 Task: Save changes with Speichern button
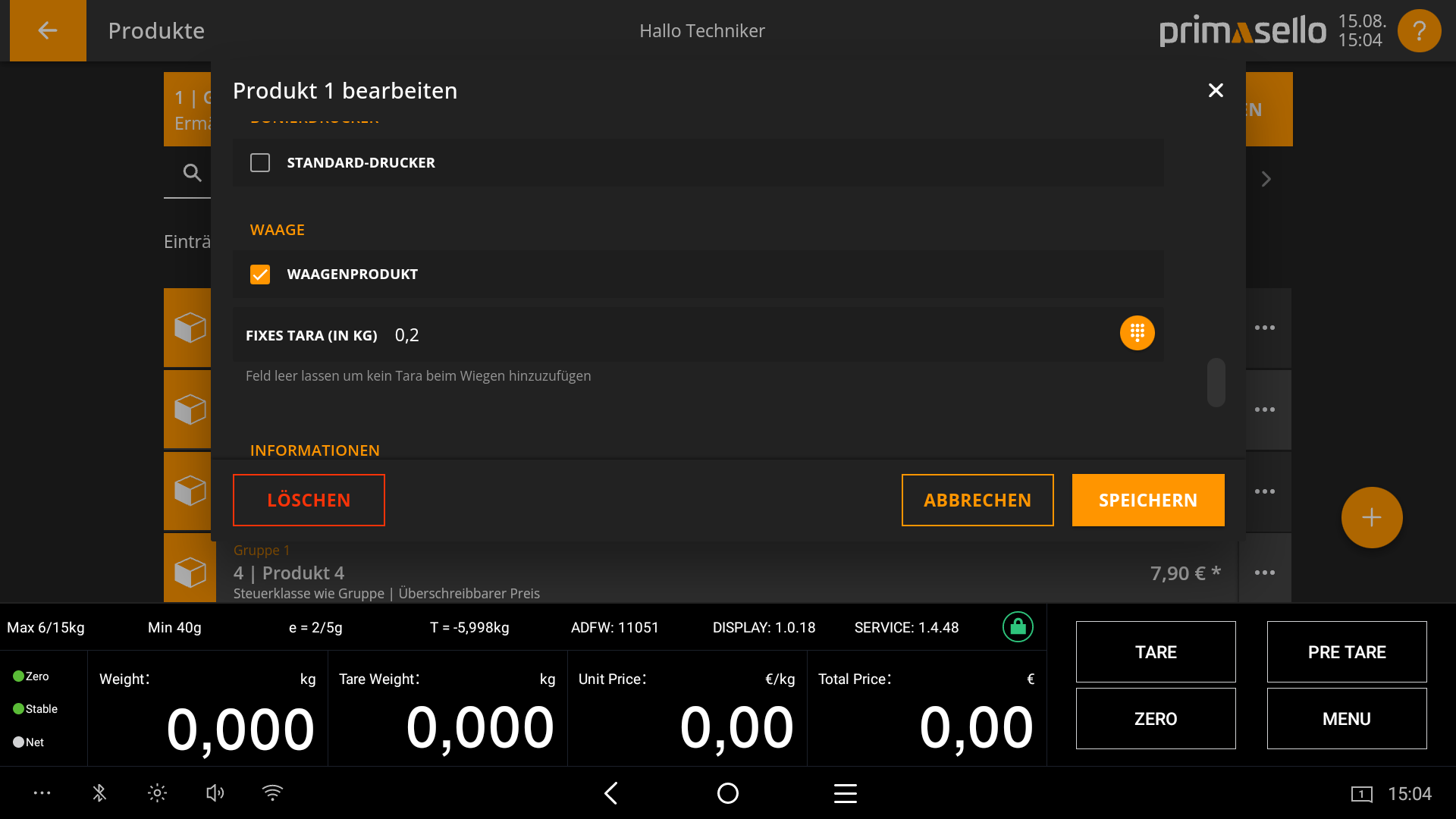pos(1147,500)
